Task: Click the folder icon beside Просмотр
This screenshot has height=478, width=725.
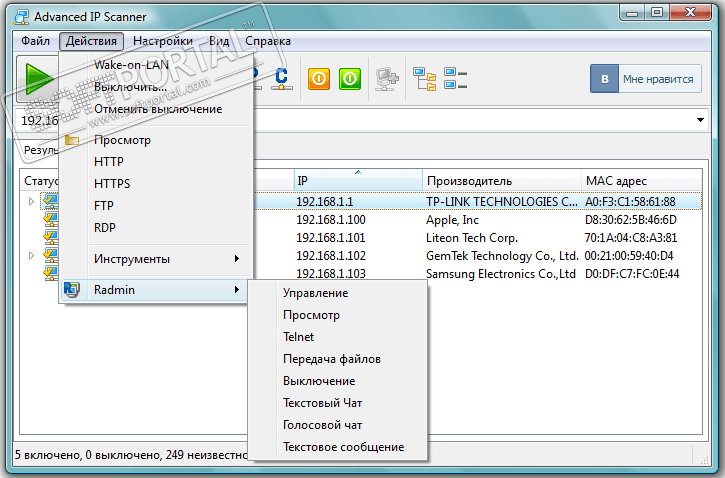Action: coord(72,140)
